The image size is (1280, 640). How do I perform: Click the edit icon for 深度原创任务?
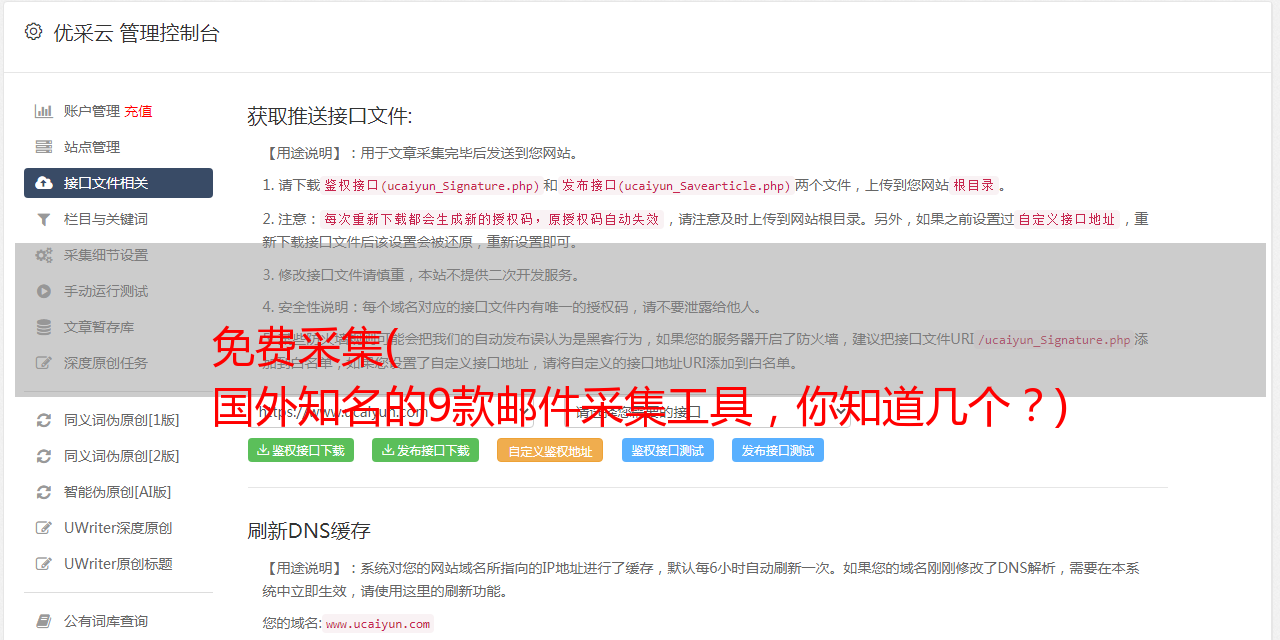pyautogui.click(x=44, y=363)
